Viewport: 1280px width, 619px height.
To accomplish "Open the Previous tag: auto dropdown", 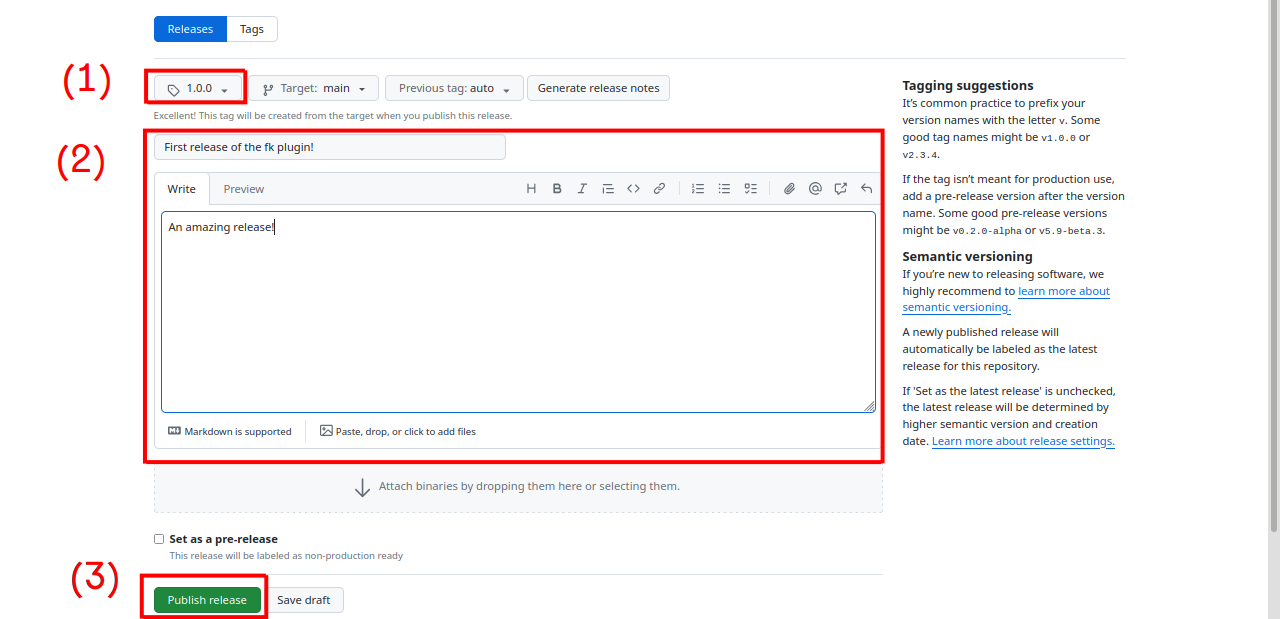I will coord(454,88).
